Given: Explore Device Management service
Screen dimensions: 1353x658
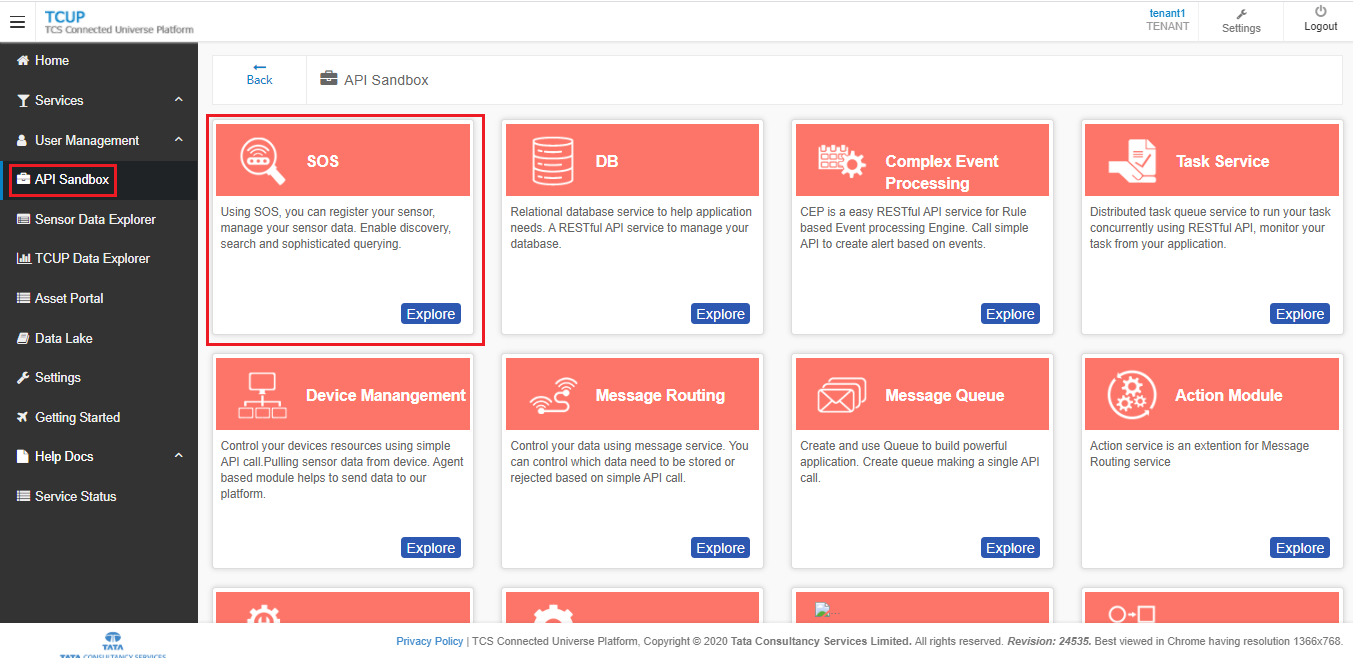Looking at the screenshot, I should [431, 548].
